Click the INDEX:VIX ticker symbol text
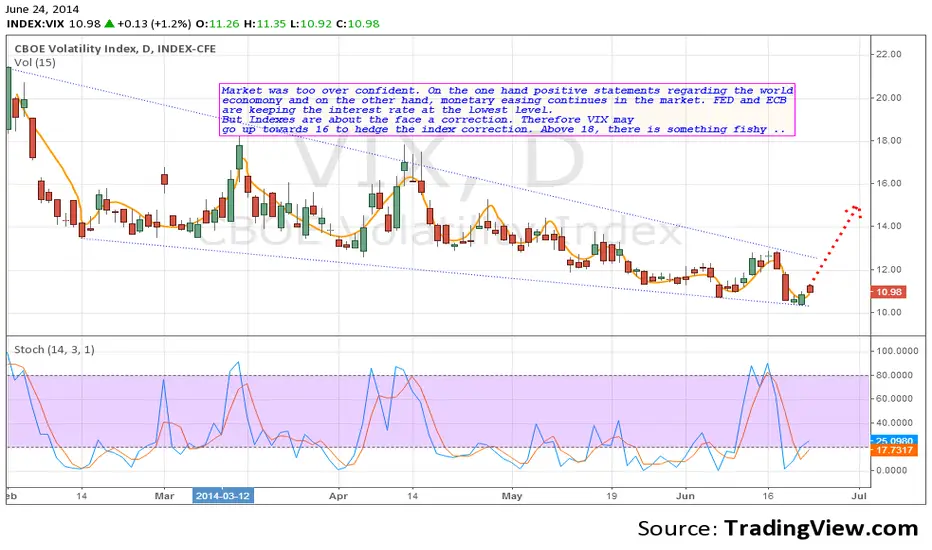The width and height of the screenshot is (932, 550). click(x=36, y=24)
